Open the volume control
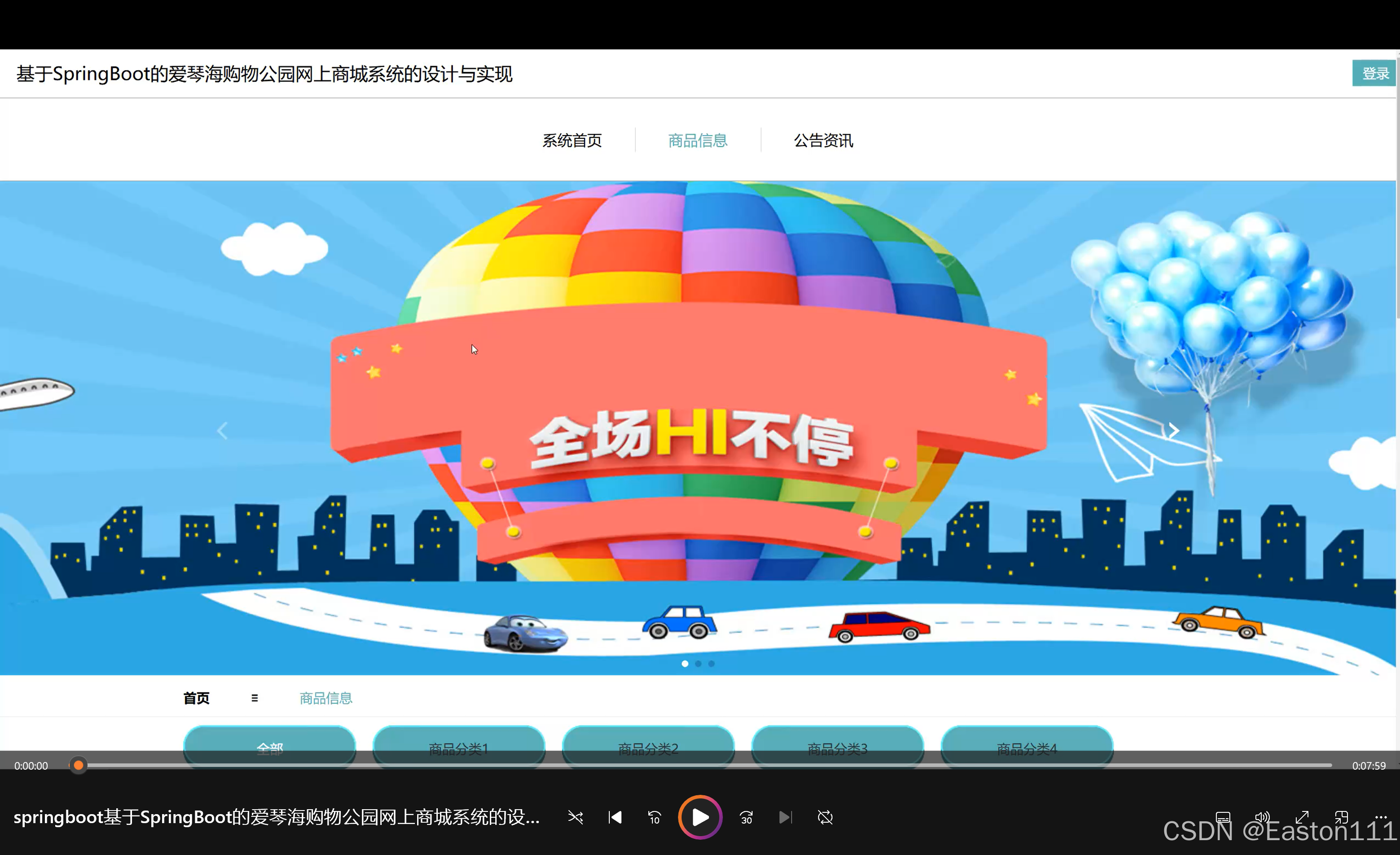Viewport: 1400px width, 855px height. coord(1262,817)
